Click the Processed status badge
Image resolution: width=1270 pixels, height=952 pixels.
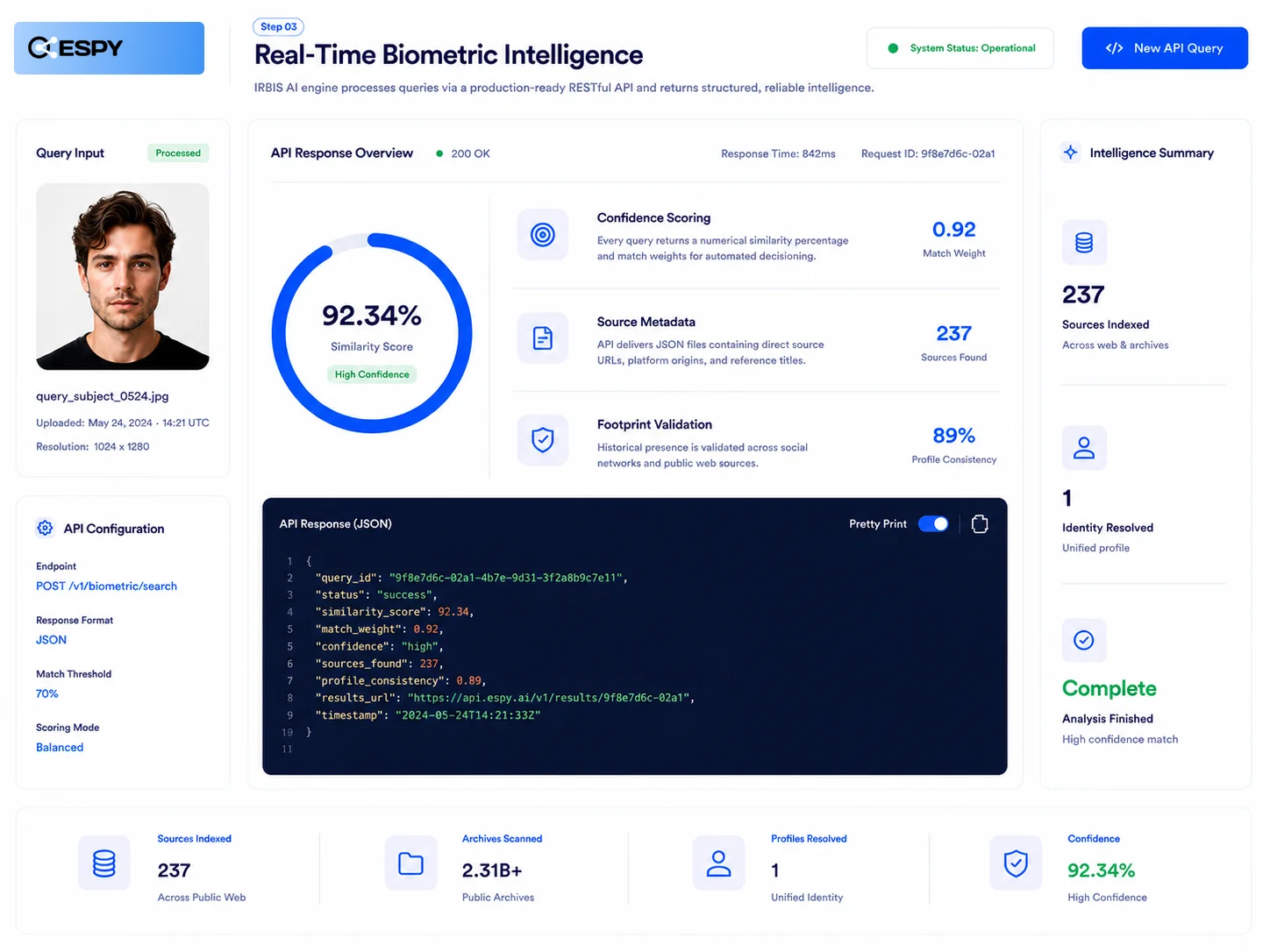pos(178,153)
